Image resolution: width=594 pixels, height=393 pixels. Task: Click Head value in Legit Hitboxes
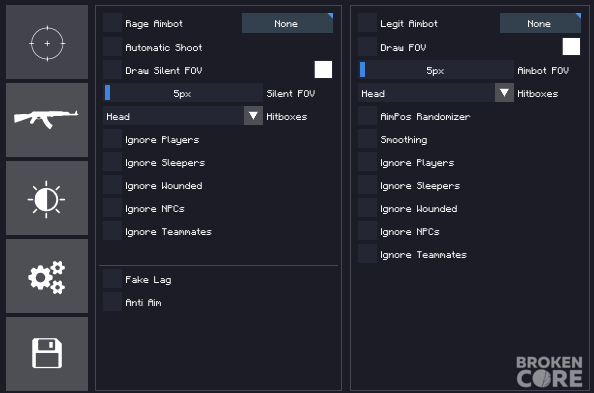pyautogui.click(x=373, y=93)
